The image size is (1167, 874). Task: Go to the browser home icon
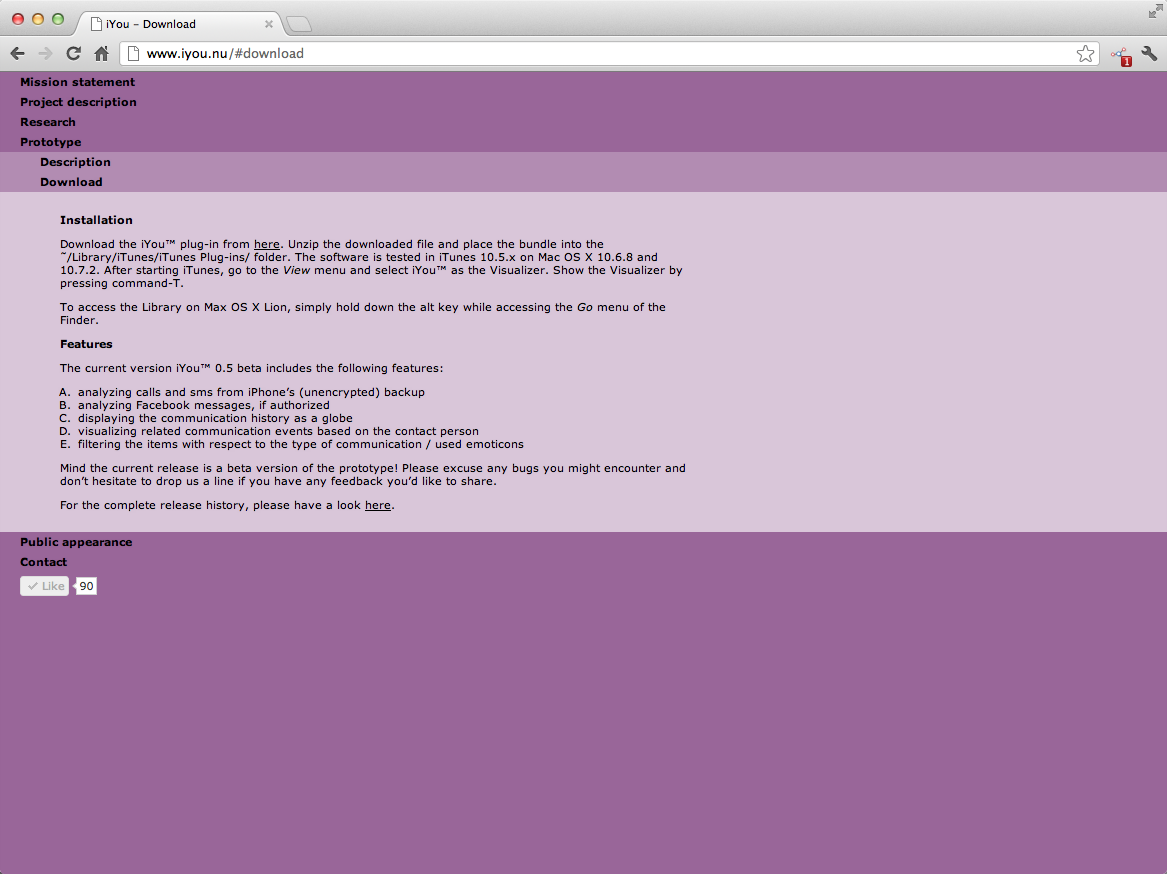coord(101,54)
